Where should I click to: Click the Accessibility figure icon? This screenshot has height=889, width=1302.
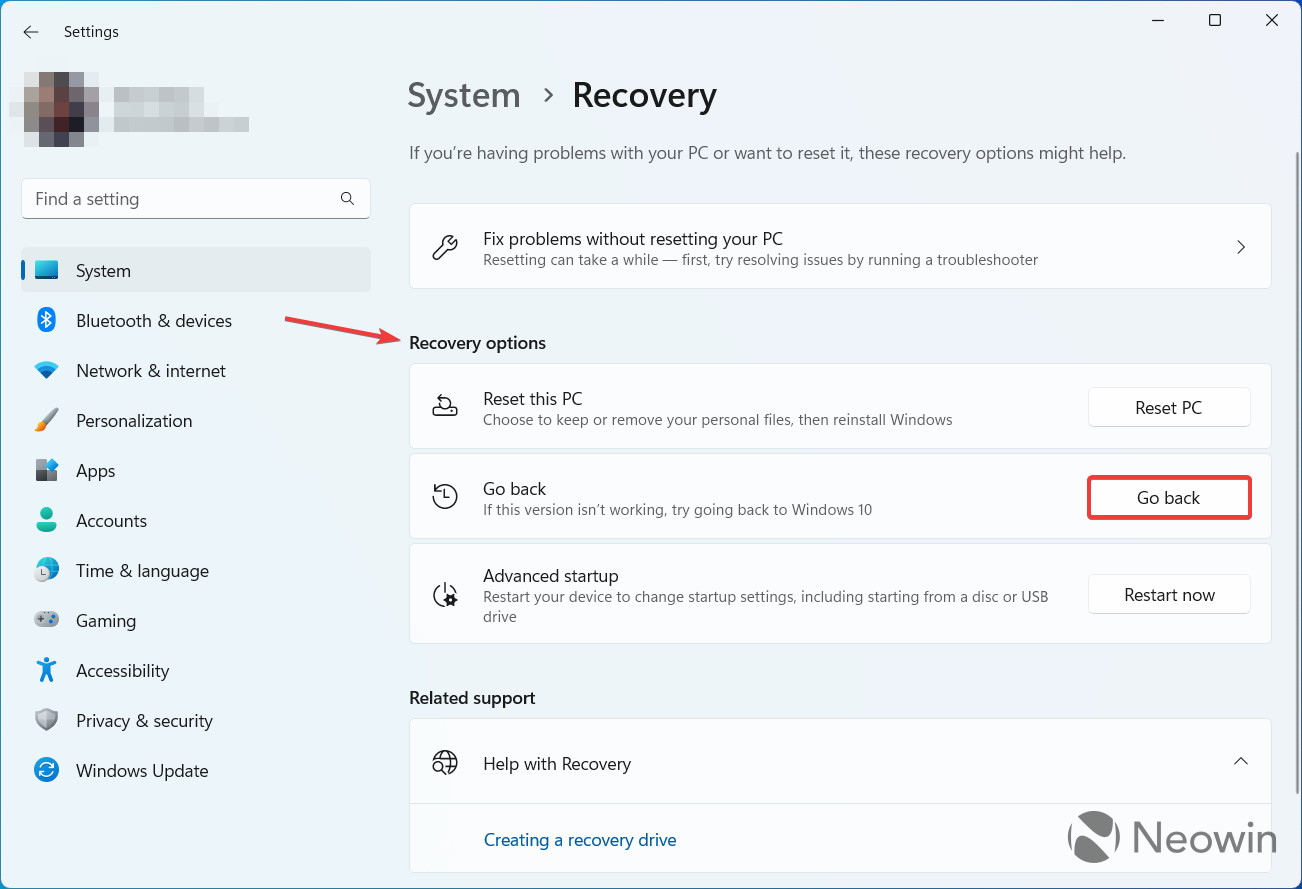tap(46, 670)
